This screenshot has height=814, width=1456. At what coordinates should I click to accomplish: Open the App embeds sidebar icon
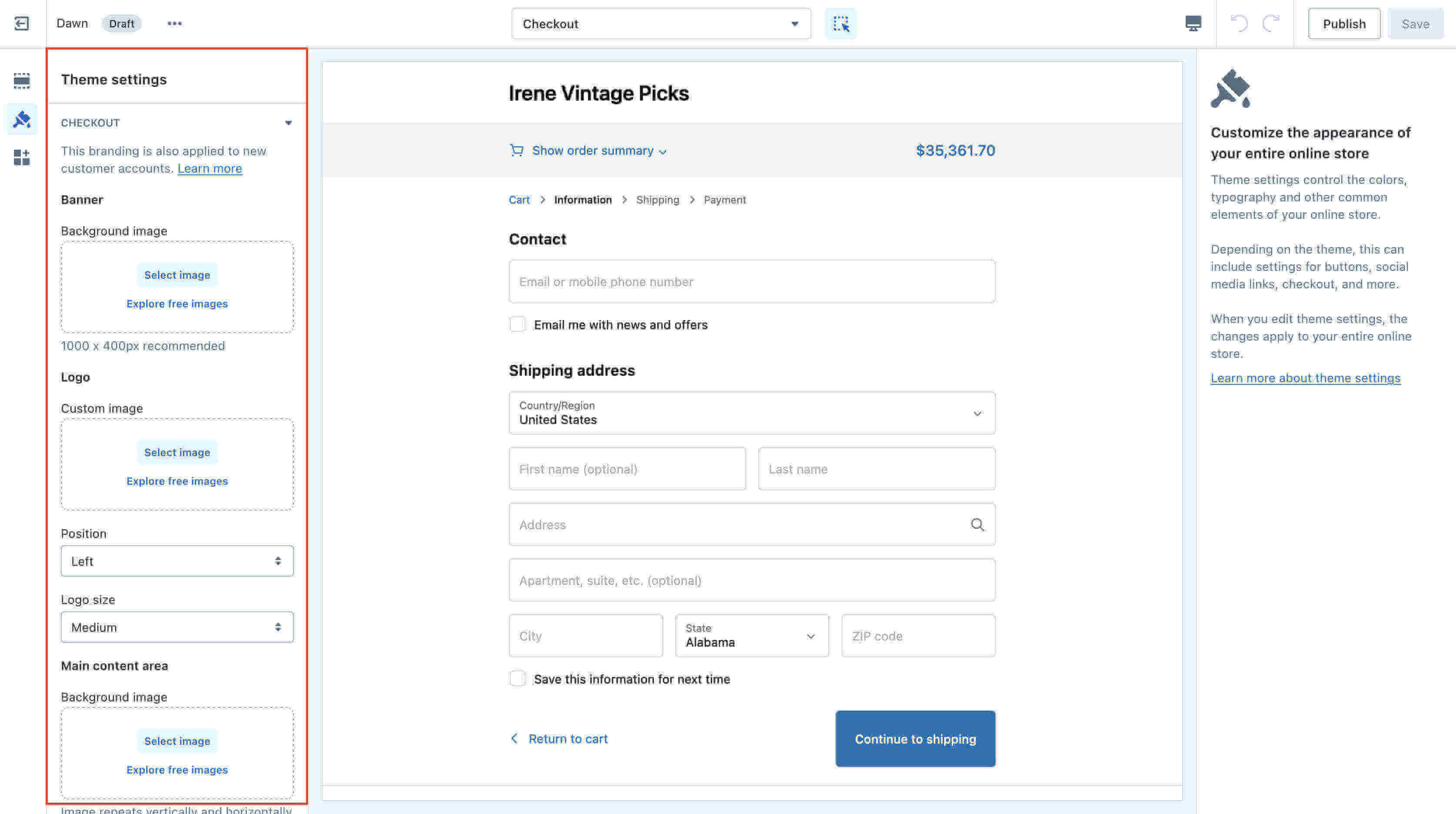click(21, 157)
